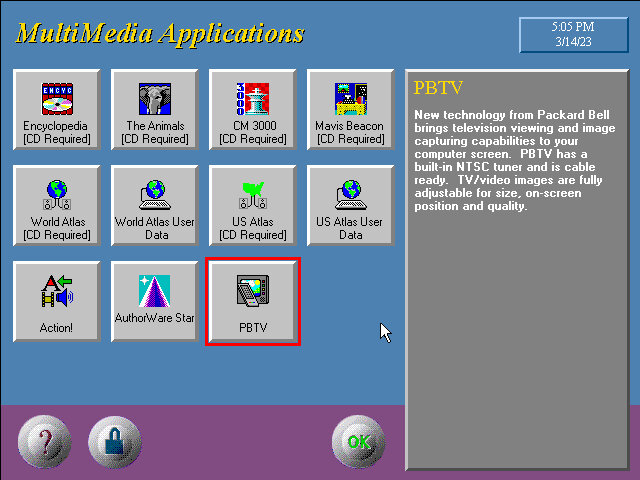Screen dimensions: 640x480
Task: Launch the Action! multimedia application
Action: [x=57, y=302]
